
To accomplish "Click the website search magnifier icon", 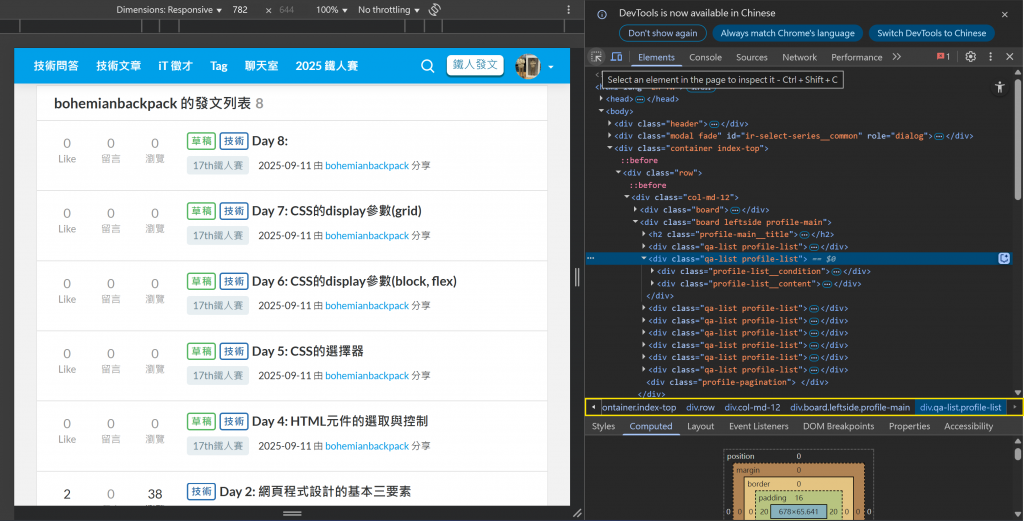I will [x=428, y=66].
